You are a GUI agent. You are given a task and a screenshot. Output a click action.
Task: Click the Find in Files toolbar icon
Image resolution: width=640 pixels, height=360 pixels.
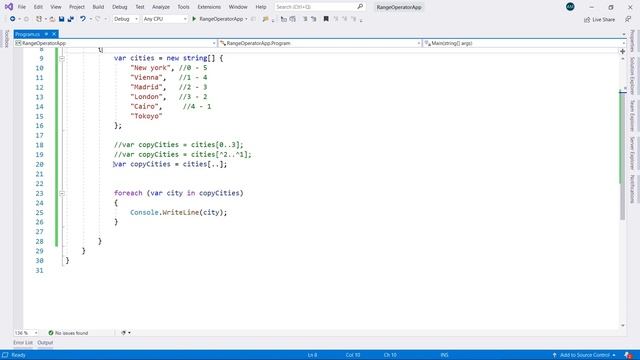[x=266, y=19]
